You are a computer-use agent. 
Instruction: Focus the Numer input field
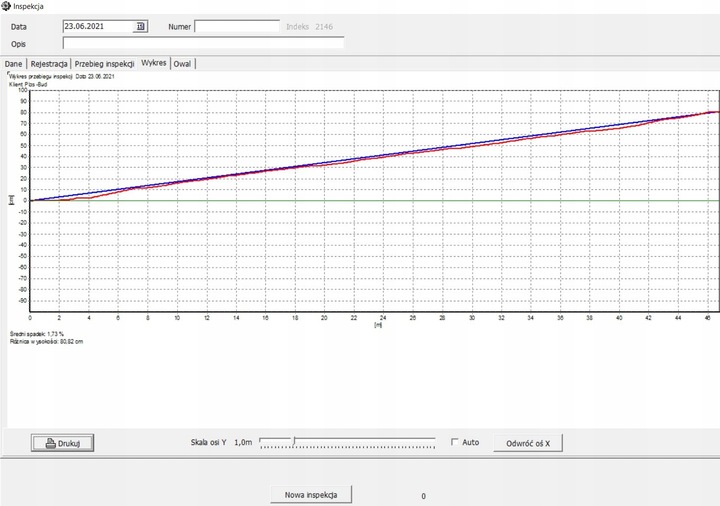point(237,27)
